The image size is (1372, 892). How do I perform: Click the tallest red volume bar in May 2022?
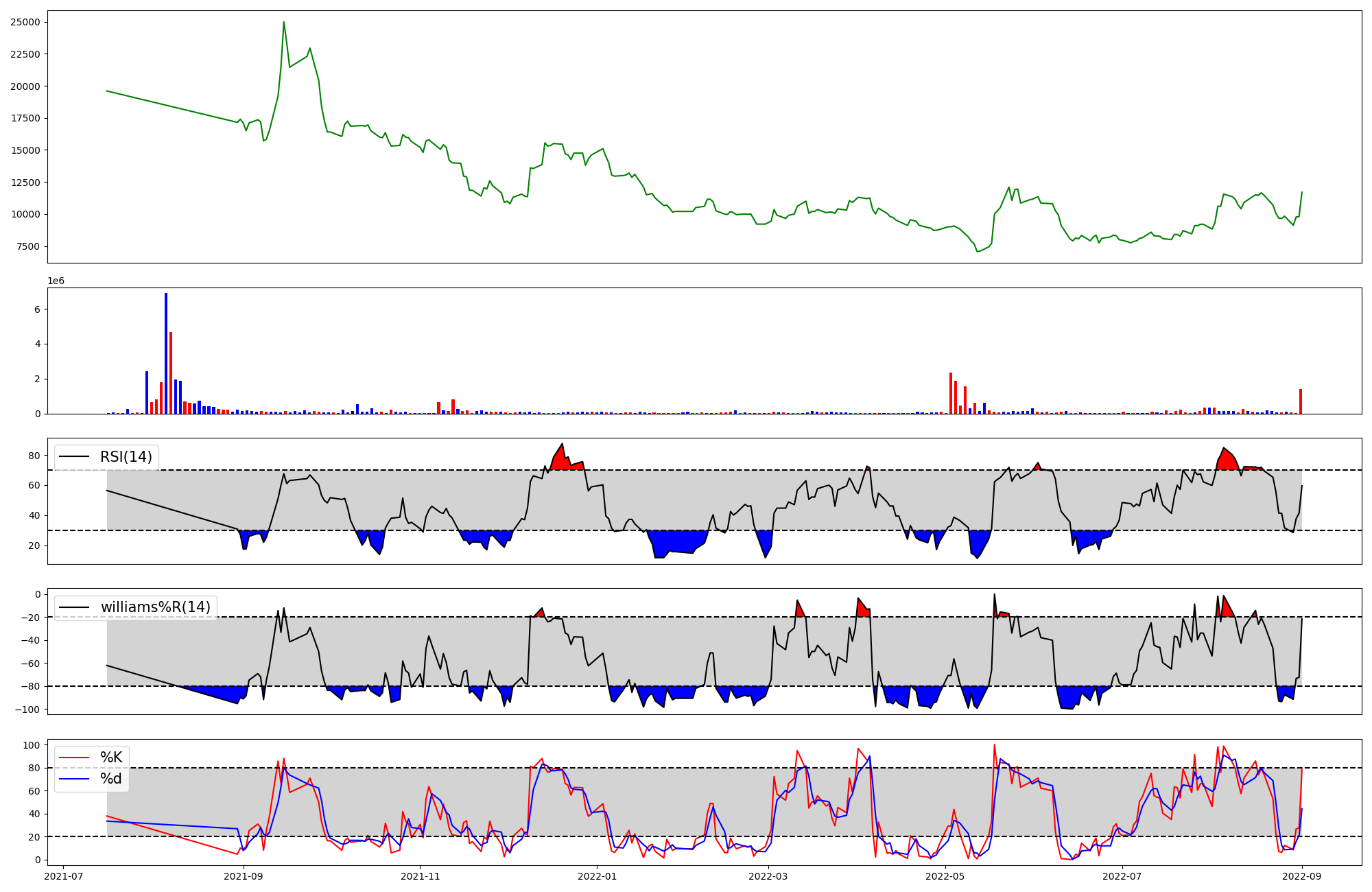(x=951, y=393)
